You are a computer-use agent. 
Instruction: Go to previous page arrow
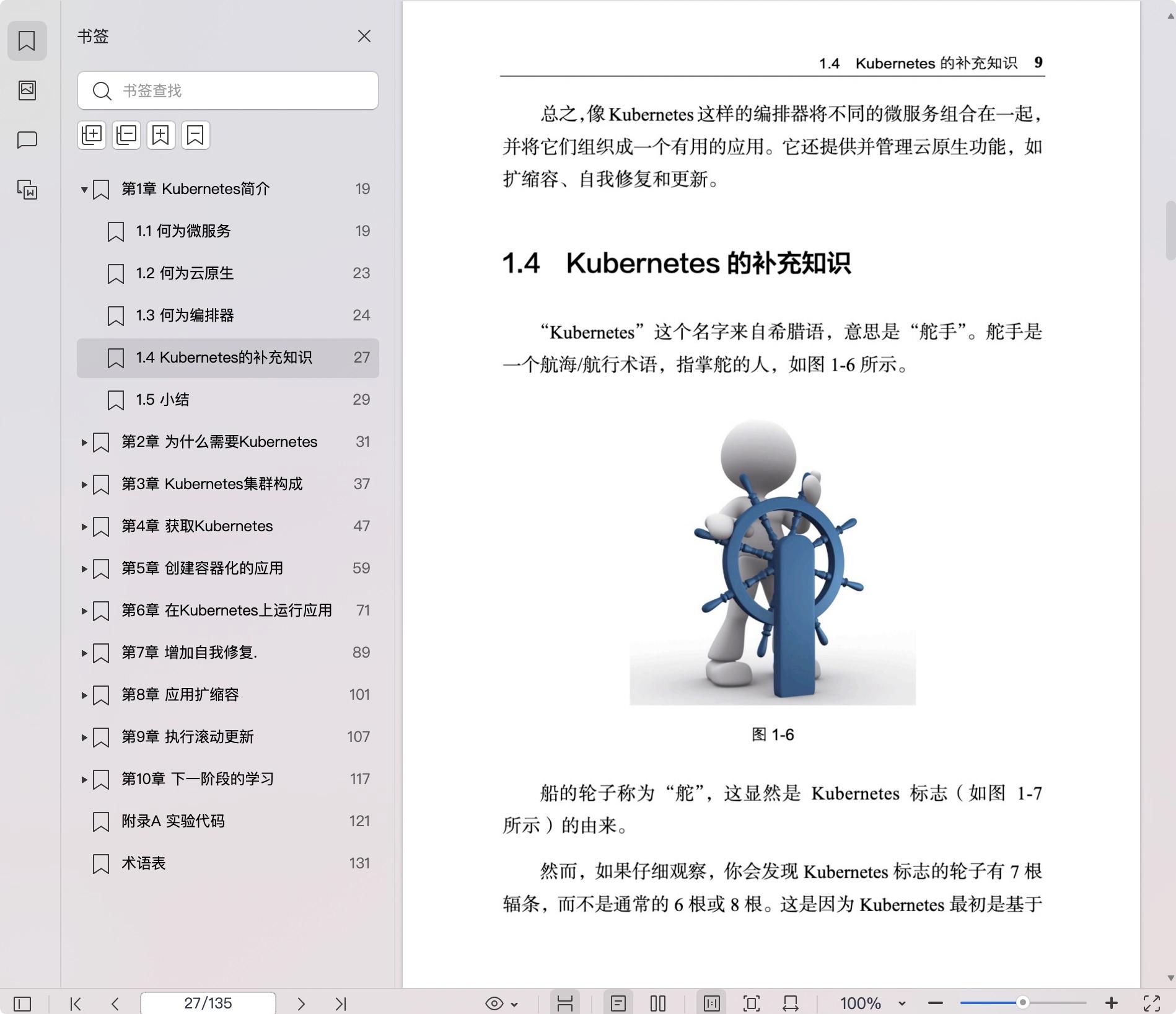click(115, 1003)
